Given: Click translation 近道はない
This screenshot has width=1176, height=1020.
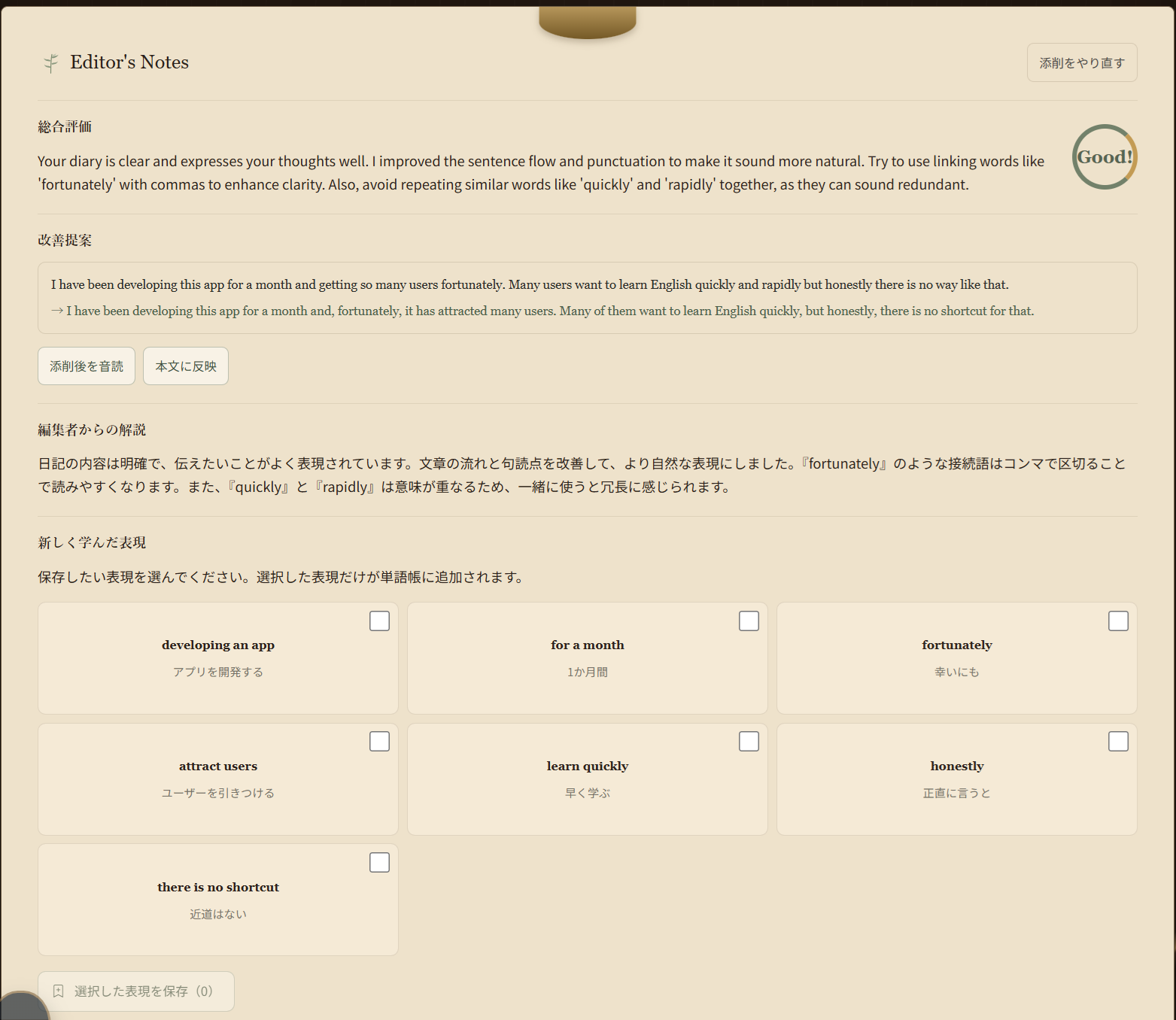Looking at the screenshot, I should (218, 914).
